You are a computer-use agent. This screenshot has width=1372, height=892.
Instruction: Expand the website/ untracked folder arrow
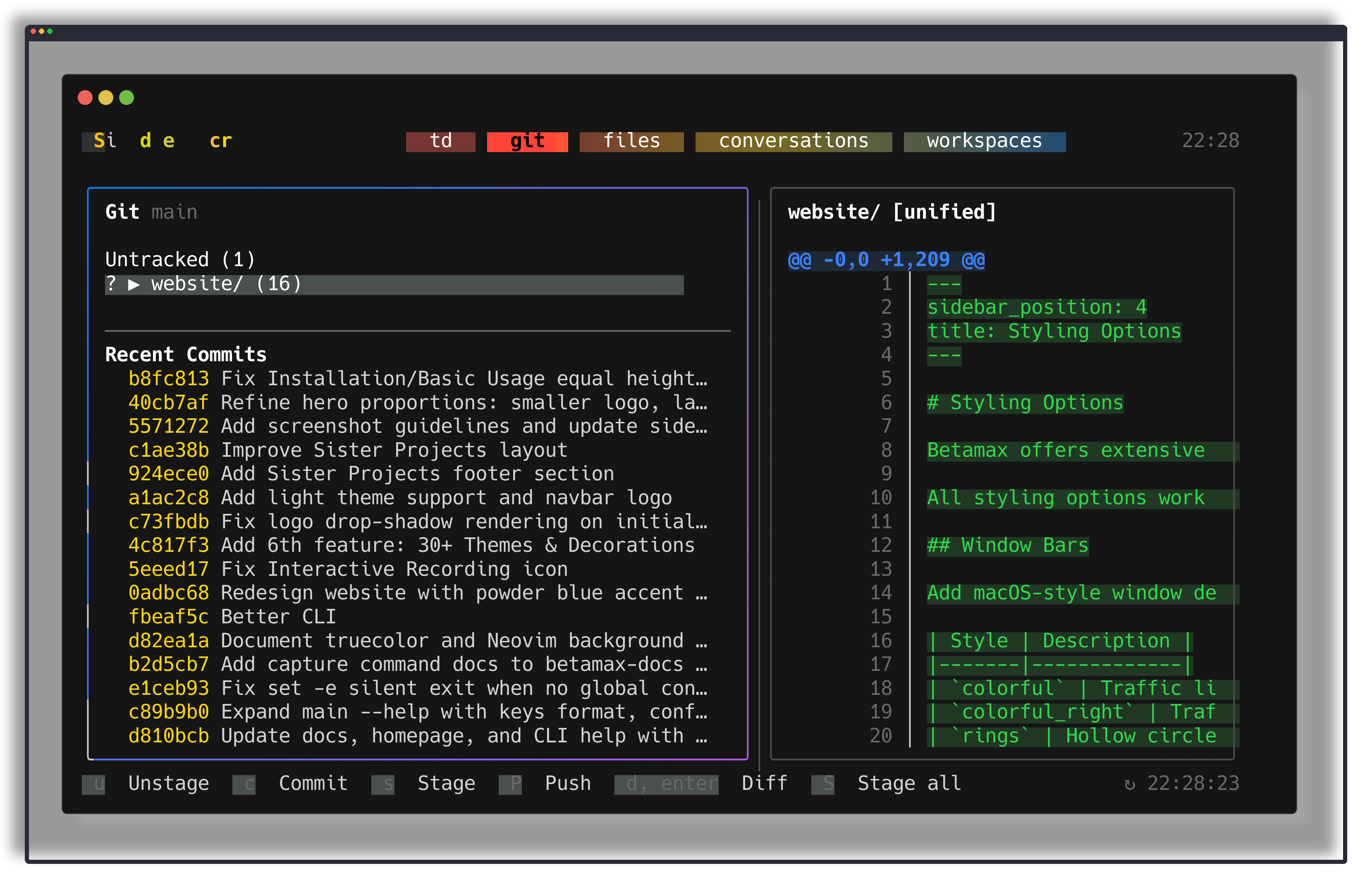click(x=134, y=285)
